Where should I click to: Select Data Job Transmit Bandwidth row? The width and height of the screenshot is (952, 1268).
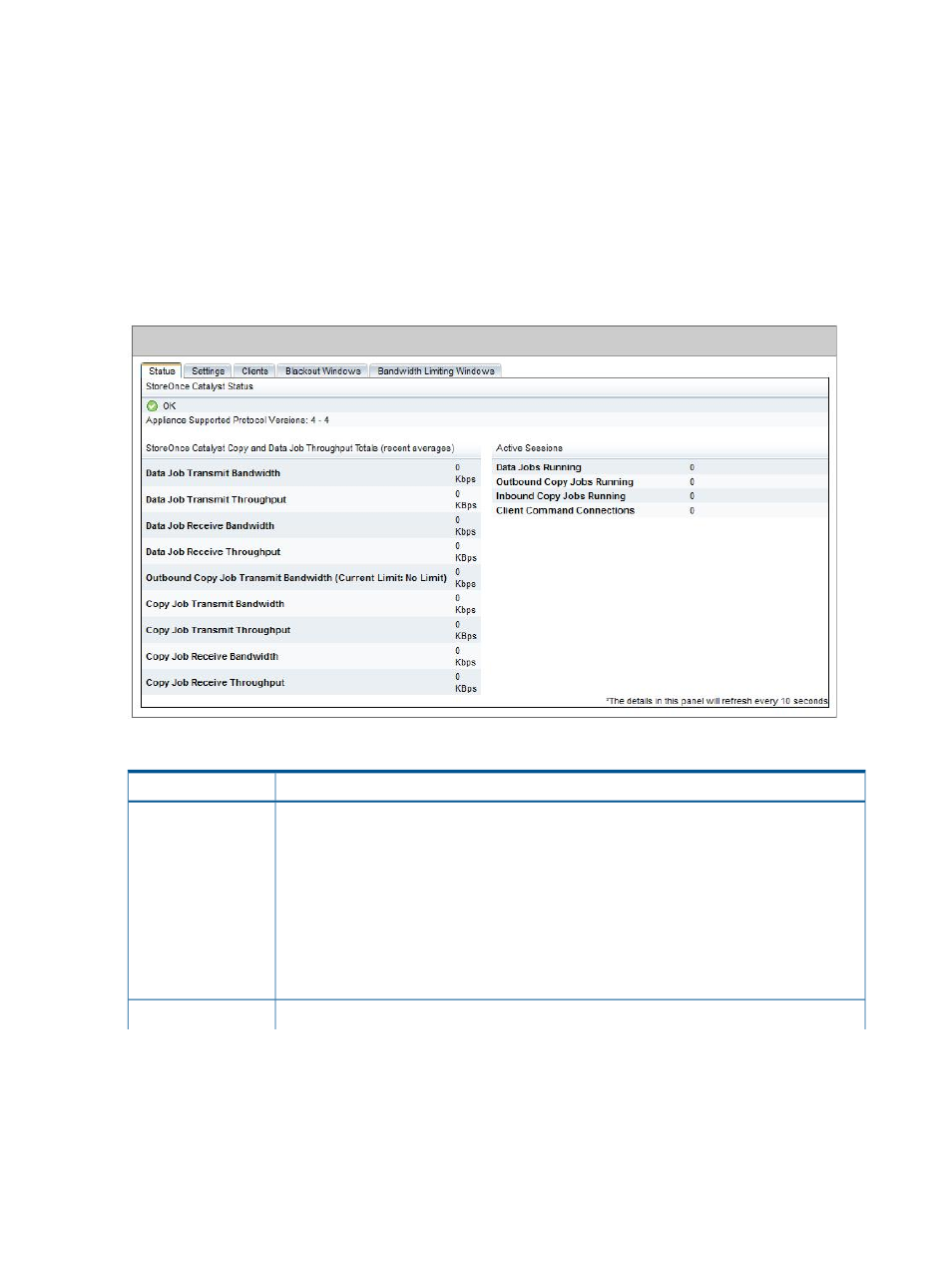tap(311, 473)
